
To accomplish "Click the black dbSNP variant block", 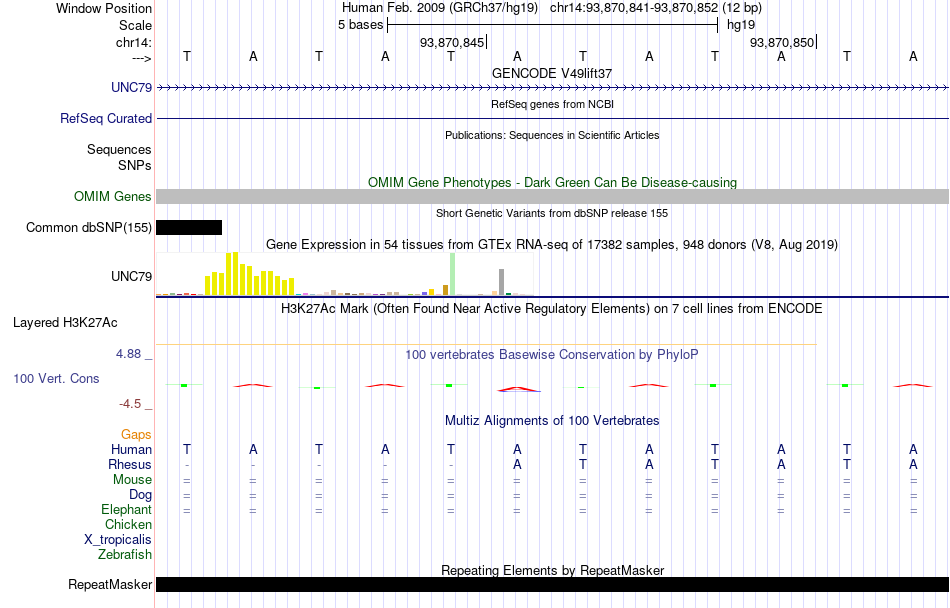I will pyautogui.click(x=189, y=228).
